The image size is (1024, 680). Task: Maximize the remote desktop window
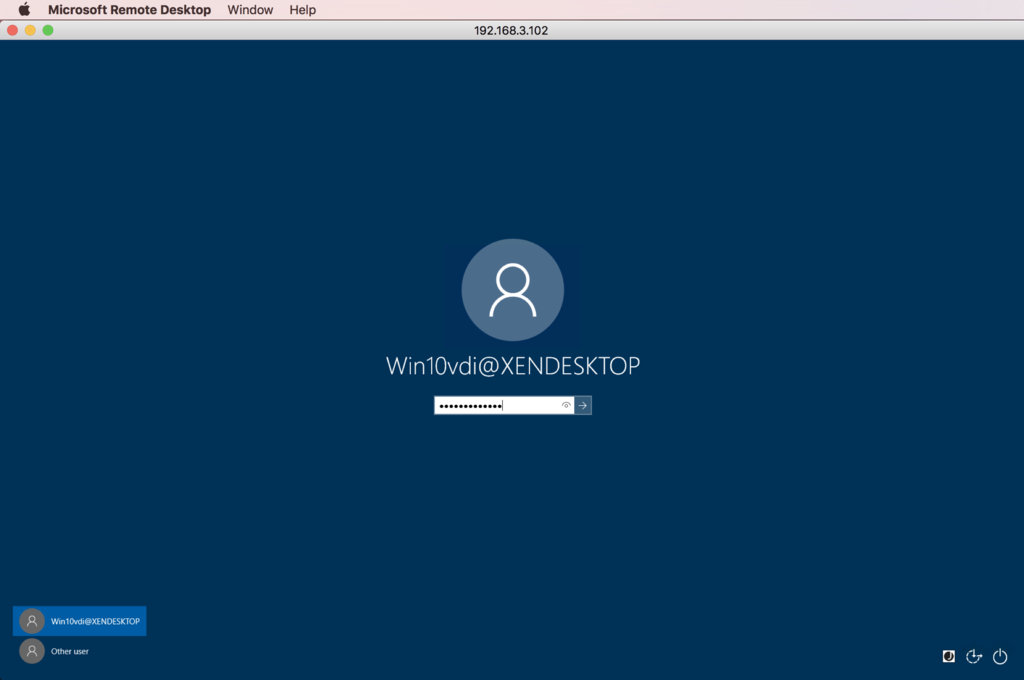48,30
